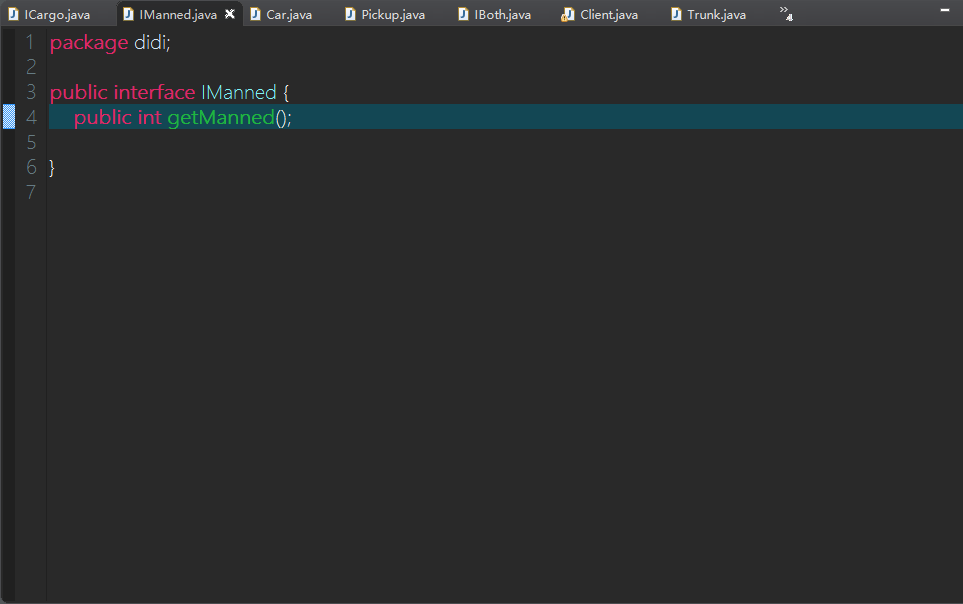This screenshot has width=963, height=604.
Task: Switch to the Car.java tab
Action: pyautogui.click(x=288, y=14)
